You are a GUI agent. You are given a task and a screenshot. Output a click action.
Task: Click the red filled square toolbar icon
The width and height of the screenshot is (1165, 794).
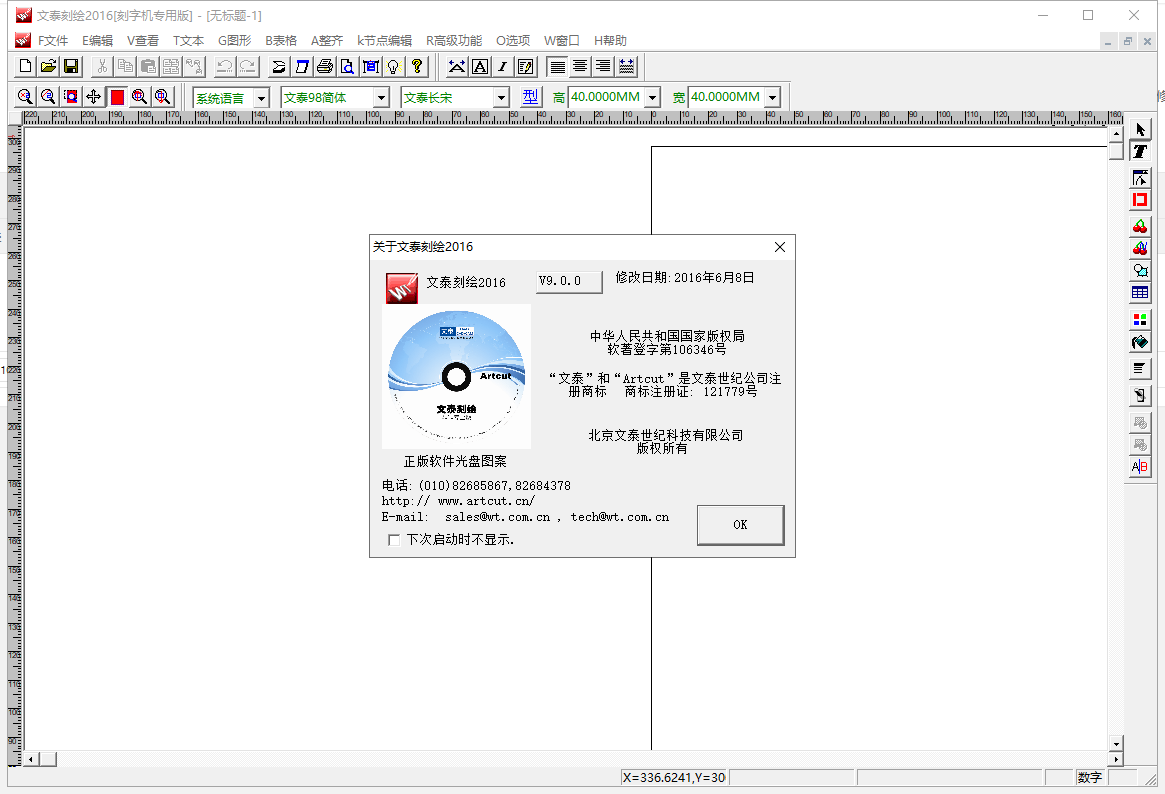click(x=117, y=97)
